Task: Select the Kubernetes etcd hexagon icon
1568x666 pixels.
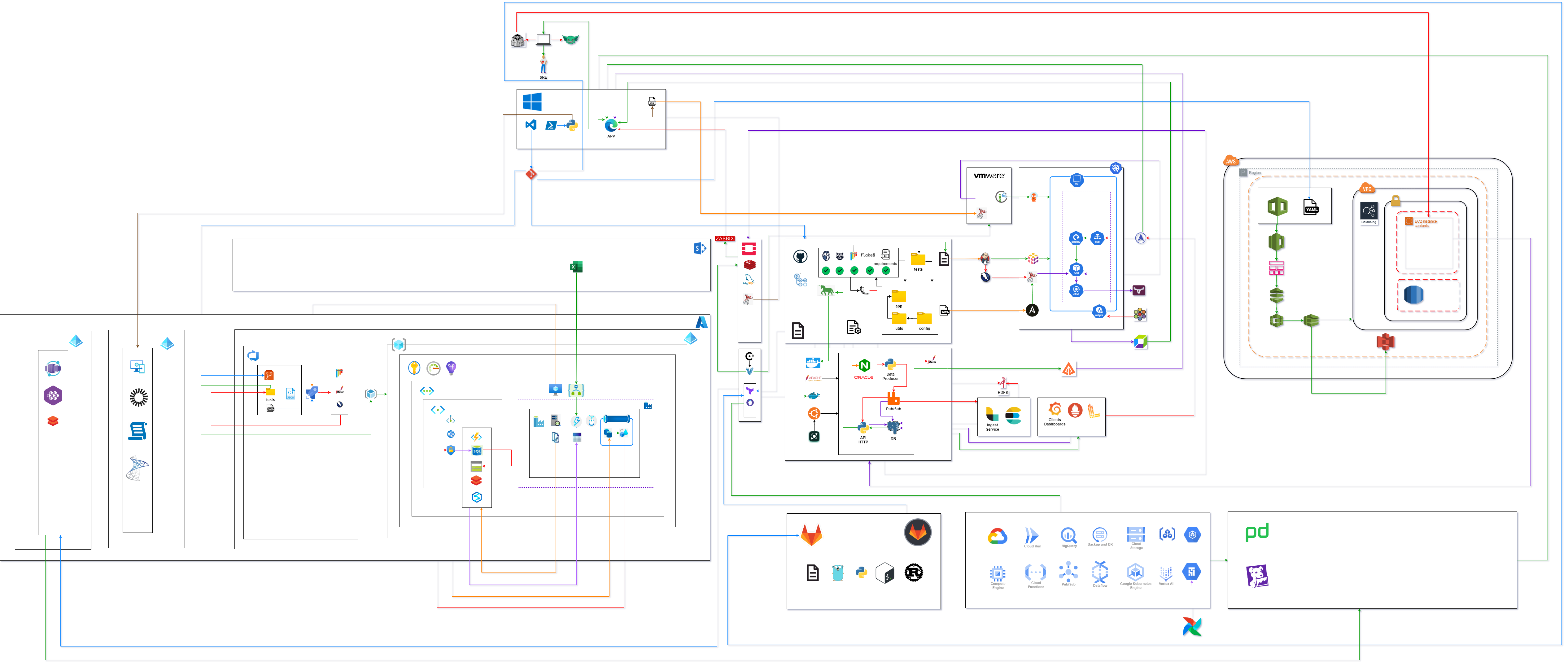Action: click(x=1076, y=290)
